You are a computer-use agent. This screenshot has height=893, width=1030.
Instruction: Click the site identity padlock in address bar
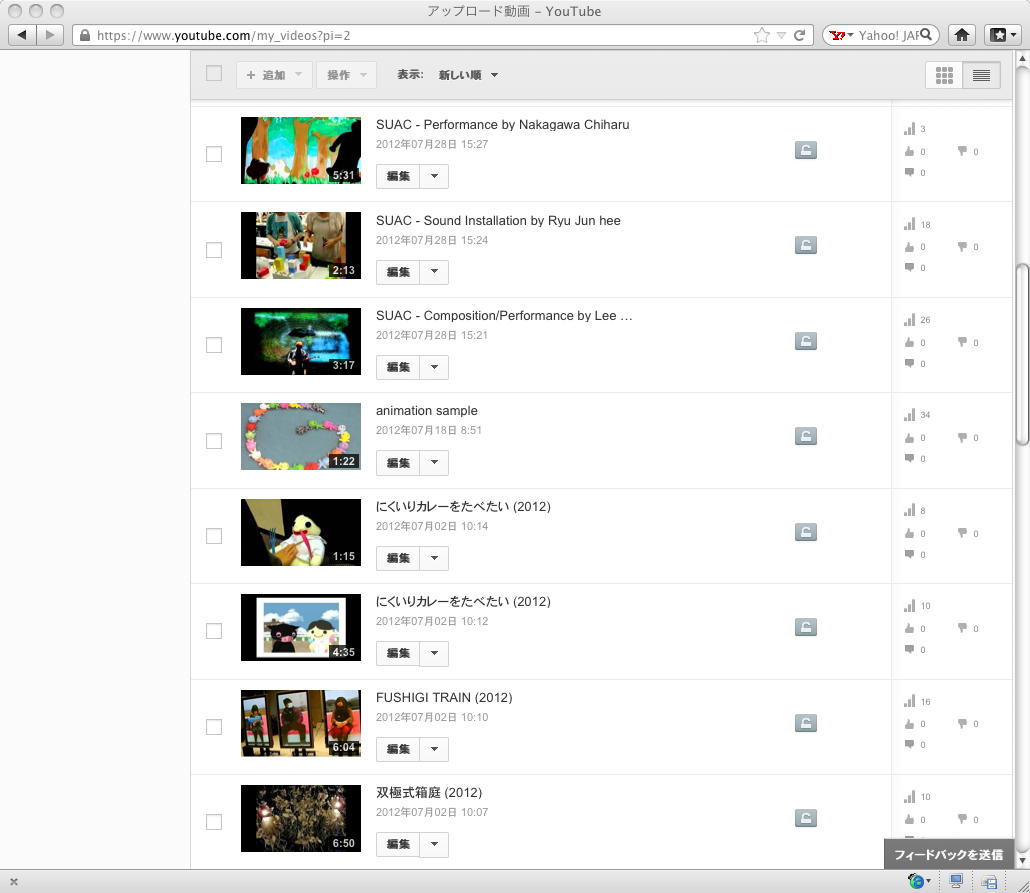[85, 35]
